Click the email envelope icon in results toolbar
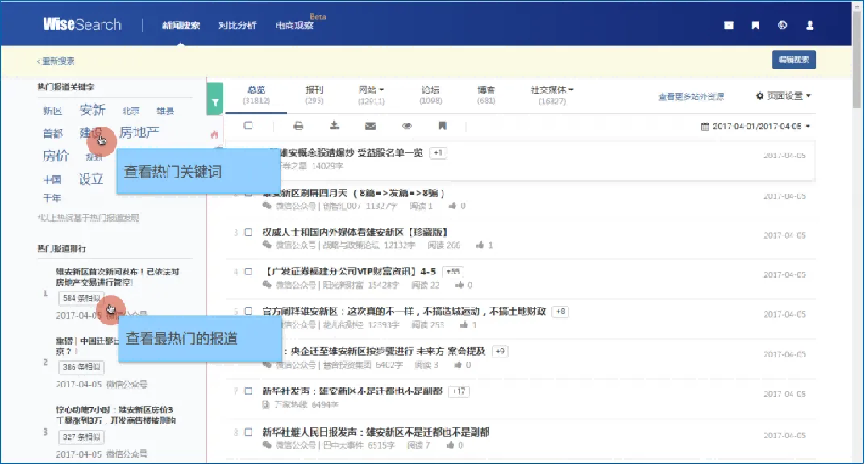Screen dimensions: 865x464 click(x=370, y=126)
